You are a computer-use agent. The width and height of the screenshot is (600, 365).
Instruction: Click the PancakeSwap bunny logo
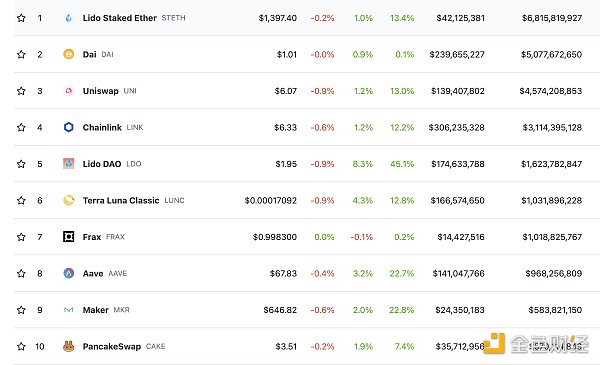pyautogui.click(x=68, y=346)
